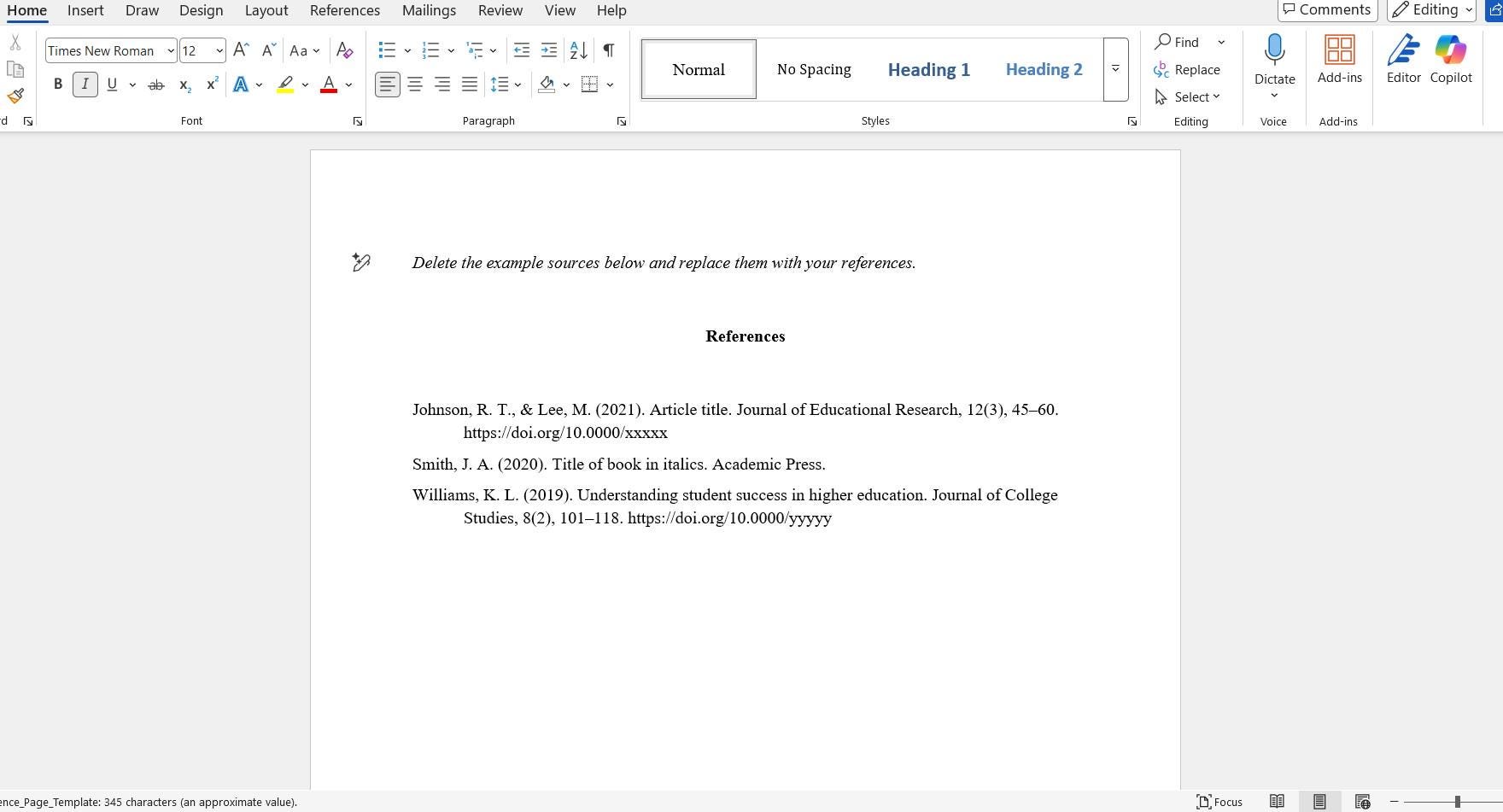
Task: Show paragraph marks with pilcrow icon
Action: click(609, 50)
